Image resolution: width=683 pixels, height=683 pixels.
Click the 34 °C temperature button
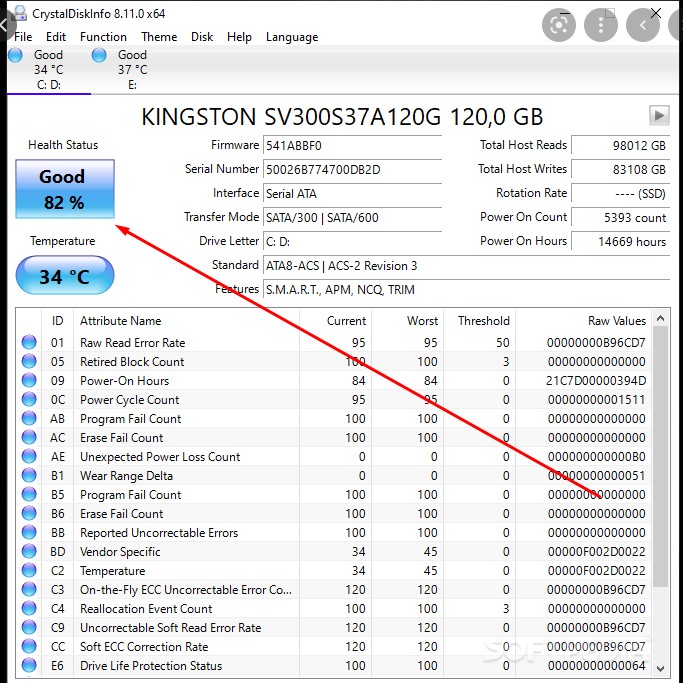click(65, 275)
